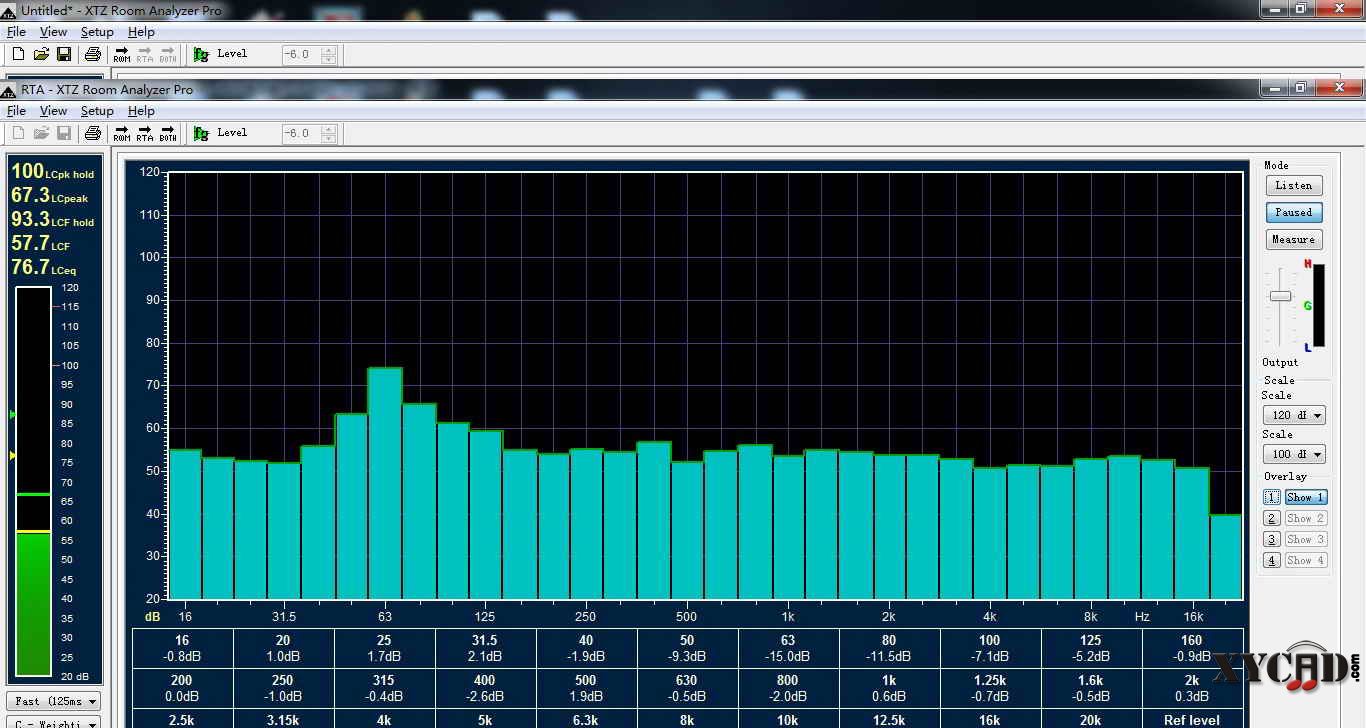Open Help menu in RTA window
Viewport: 1366px width, 728px height.
click(141, 111)
